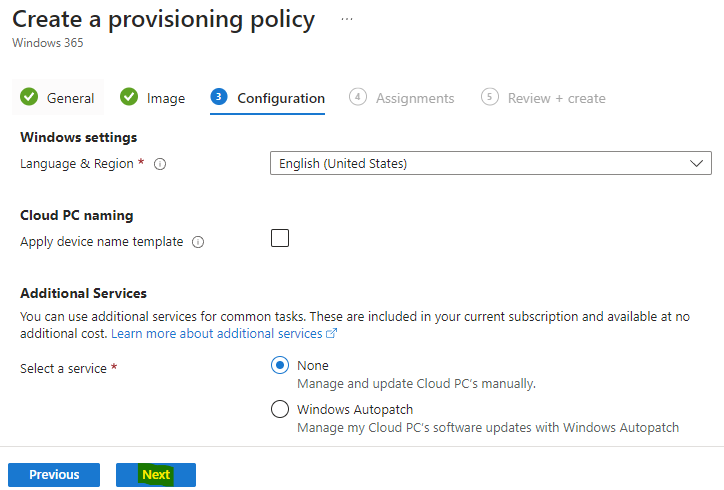Click the Windows 365 subtitle text
Viewport: 724px width, 490px height.
click(48, 43)
